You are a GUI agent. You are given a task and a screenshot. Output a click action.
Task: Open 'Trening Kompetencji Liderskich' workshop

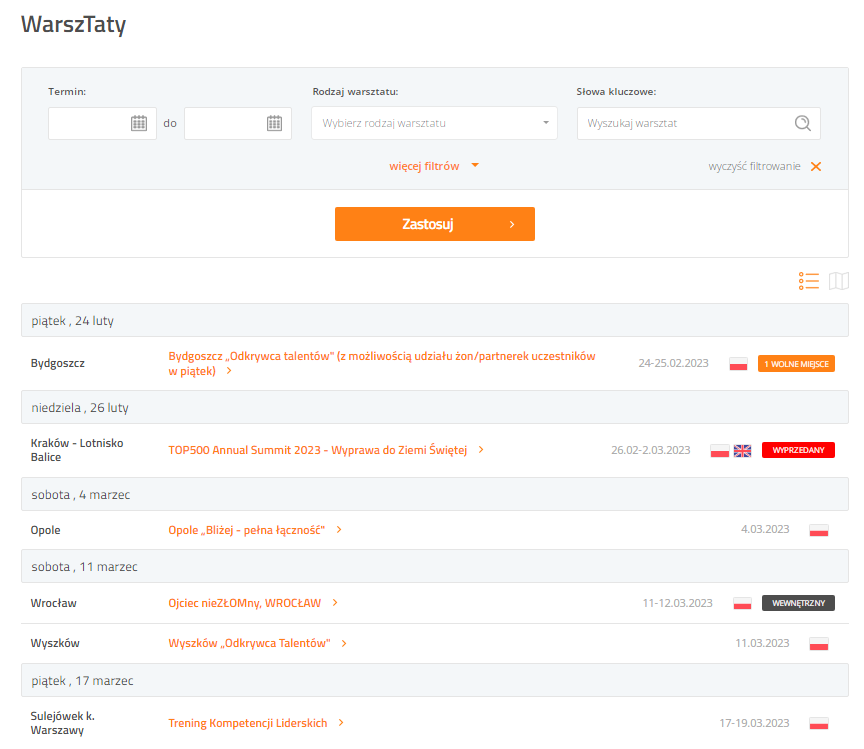(x=250, y=723)
